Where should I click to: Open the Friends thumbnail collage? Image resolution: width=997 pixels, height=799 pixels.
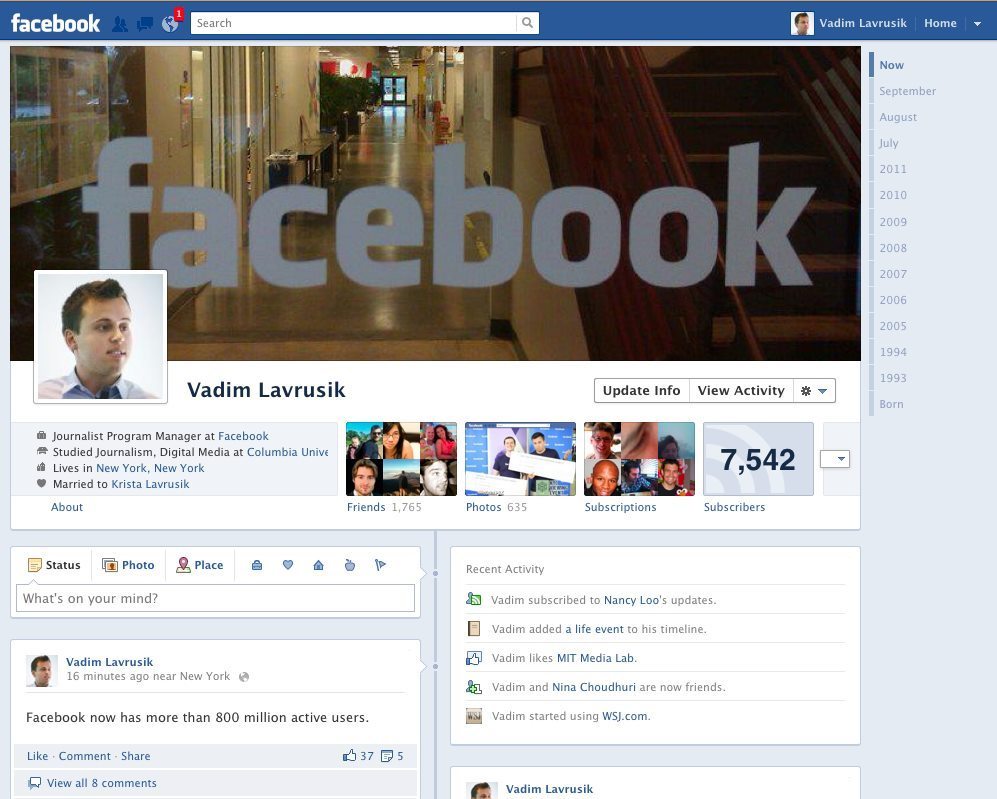pos(401,459)
